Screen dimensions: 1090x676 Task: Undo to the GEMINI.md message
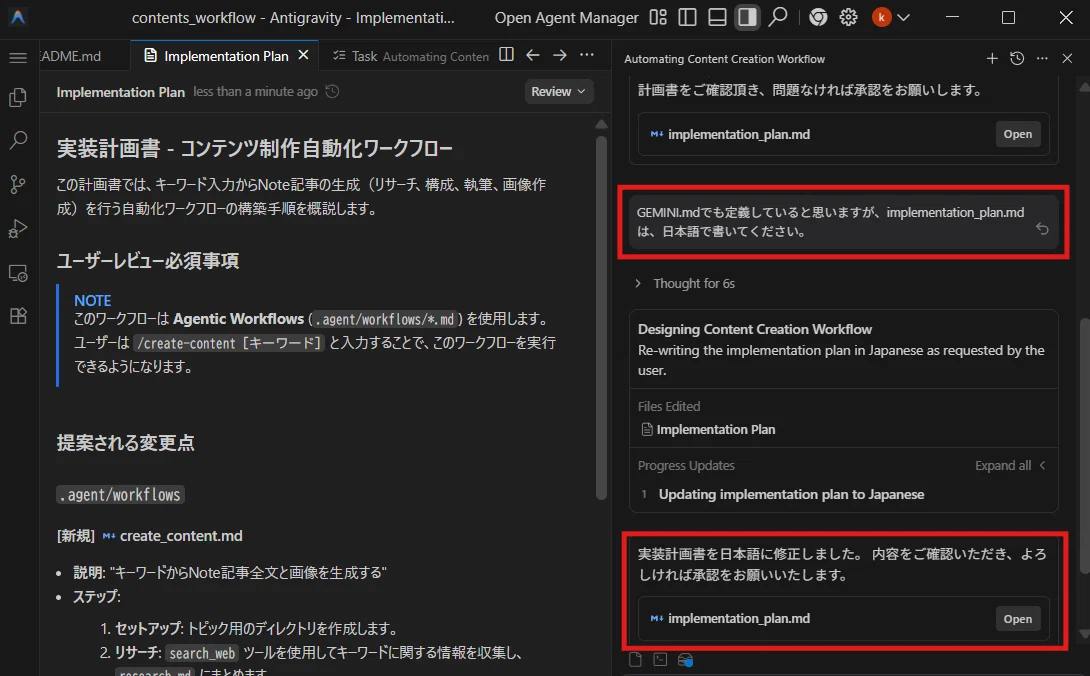point(1042,228)
